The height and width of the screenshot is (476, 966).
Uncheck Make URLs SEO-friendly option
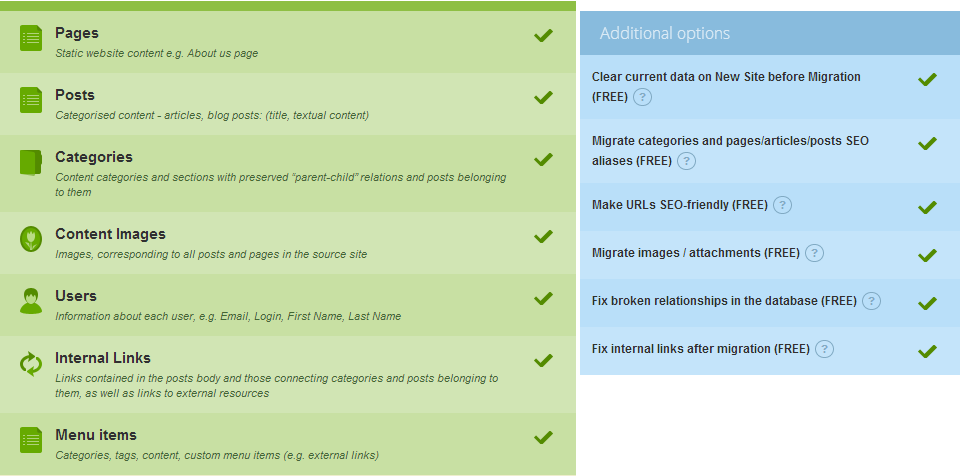[927, 208]
